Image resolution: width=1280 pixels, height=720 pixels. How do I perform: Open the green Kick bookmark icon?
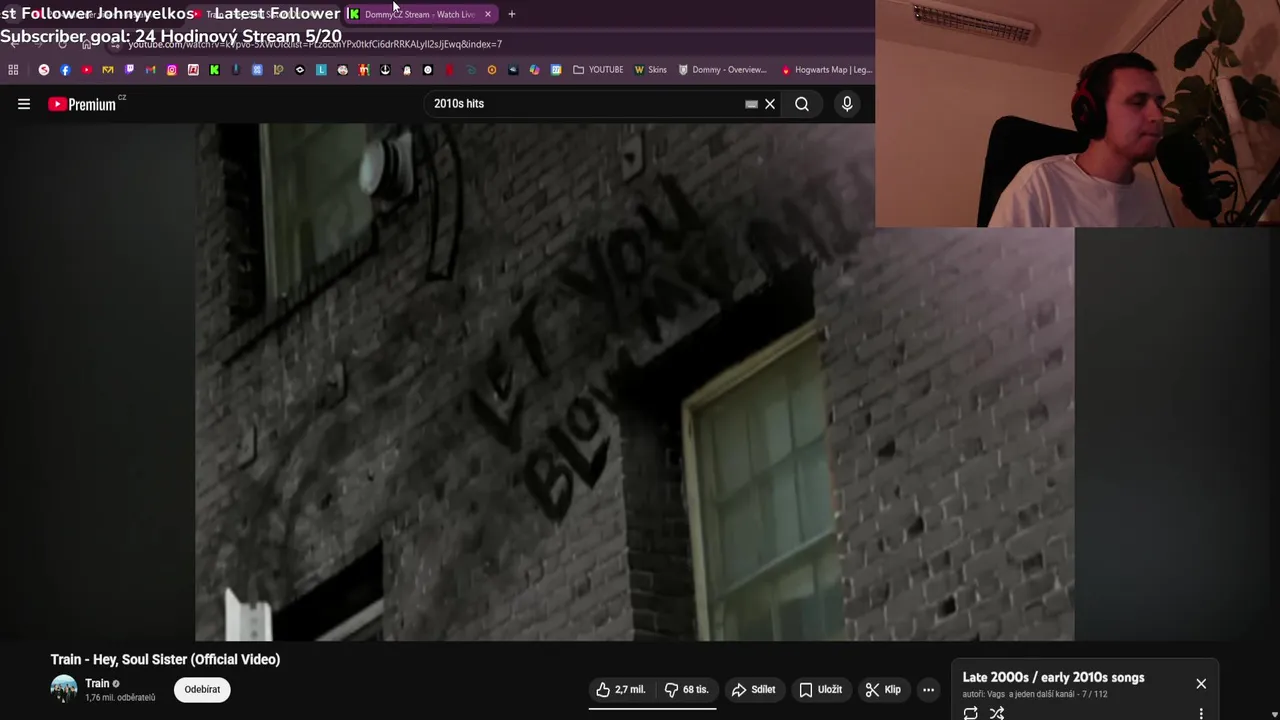click(214, 70)
